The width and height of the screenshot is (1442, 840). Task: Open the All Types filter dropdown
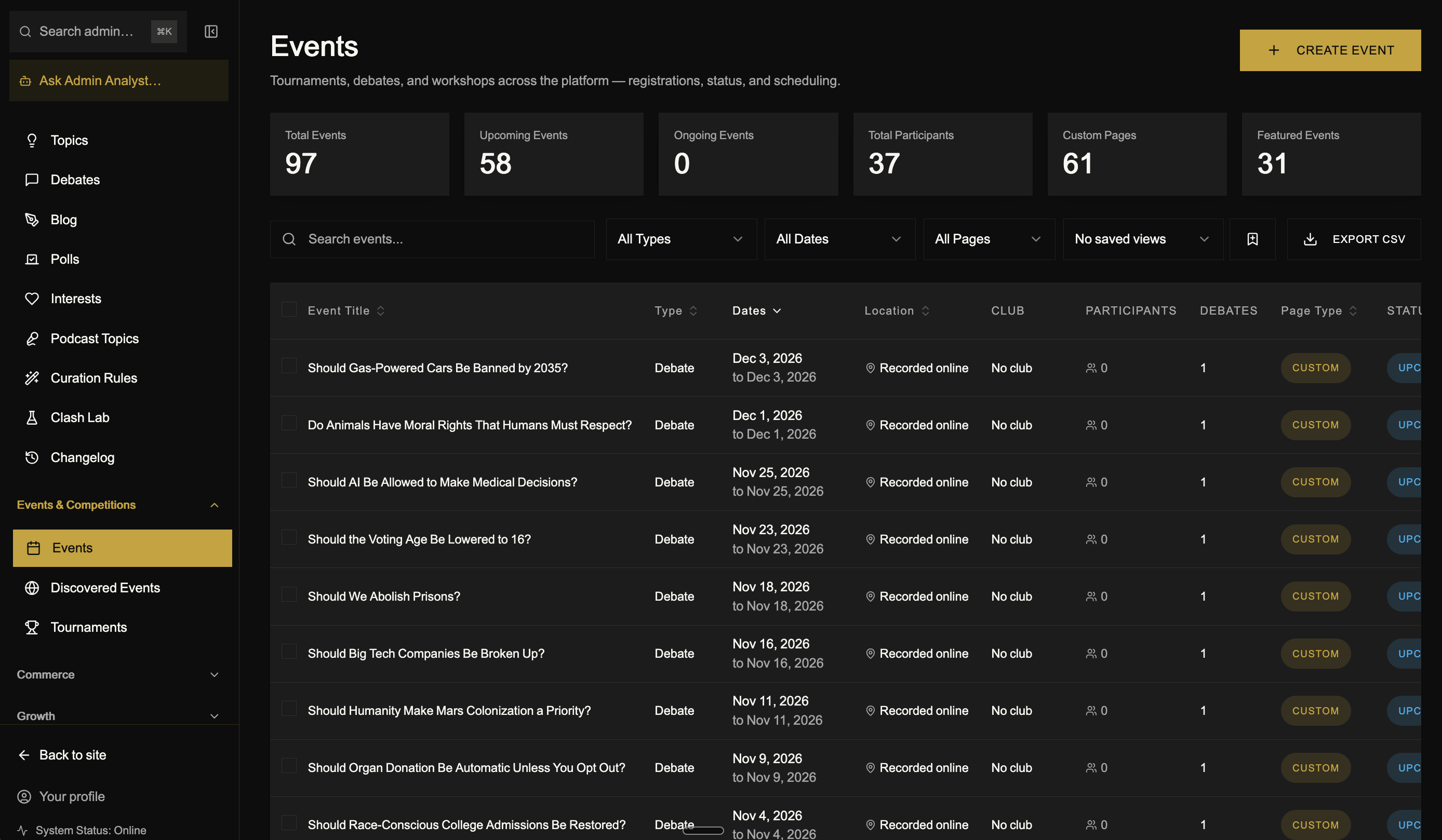pyautogui.click(x=681, y=239)
